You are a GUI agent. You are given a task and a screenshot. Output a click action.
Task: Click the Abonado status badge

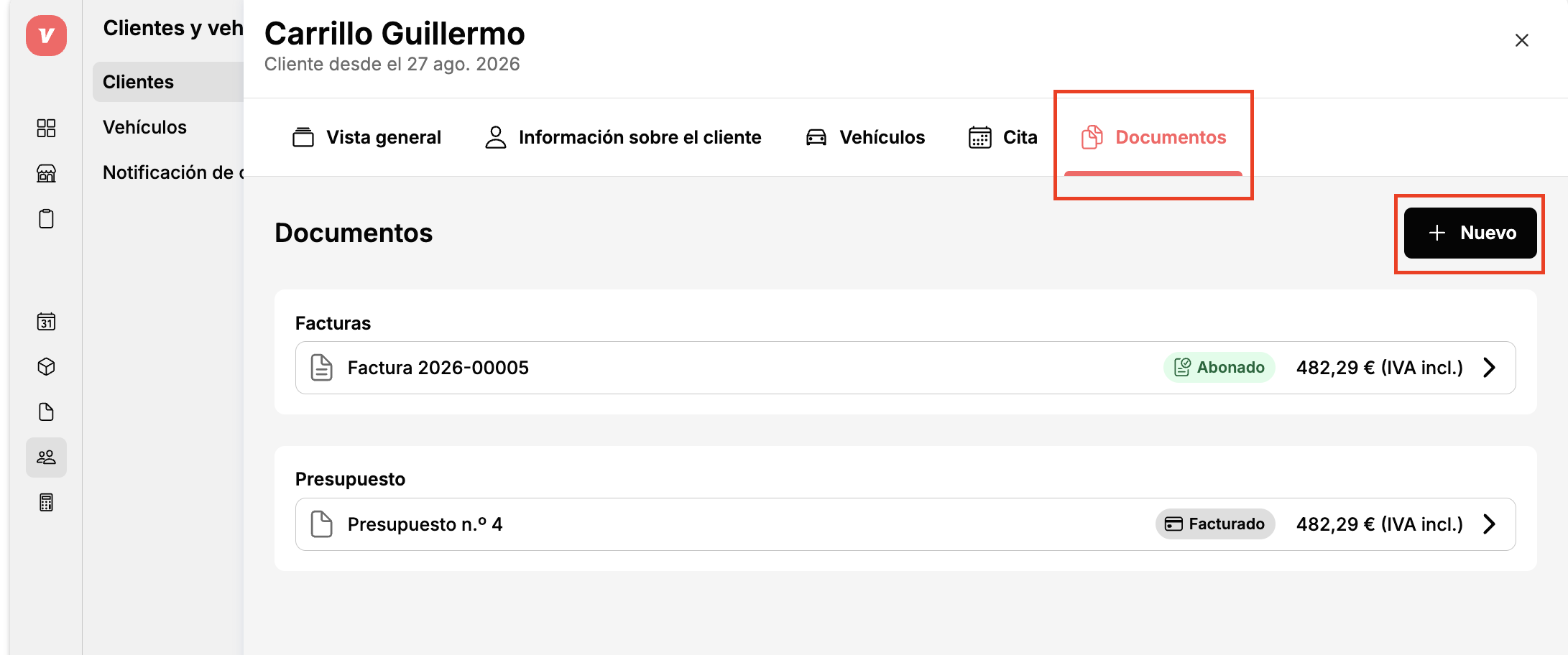[x=1219, y=368]
